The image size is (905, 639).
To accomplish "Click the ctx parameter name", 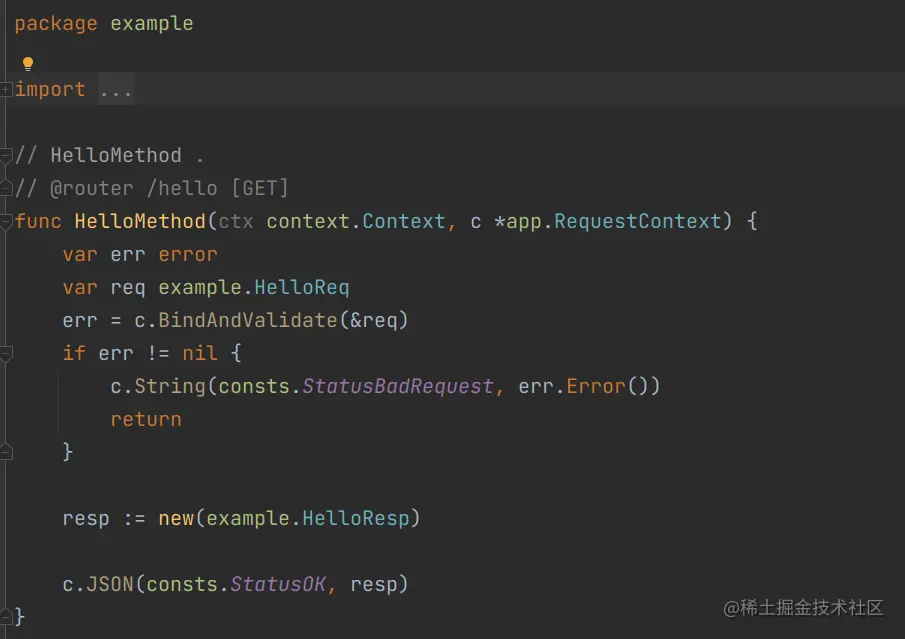I will pos(236,222).
